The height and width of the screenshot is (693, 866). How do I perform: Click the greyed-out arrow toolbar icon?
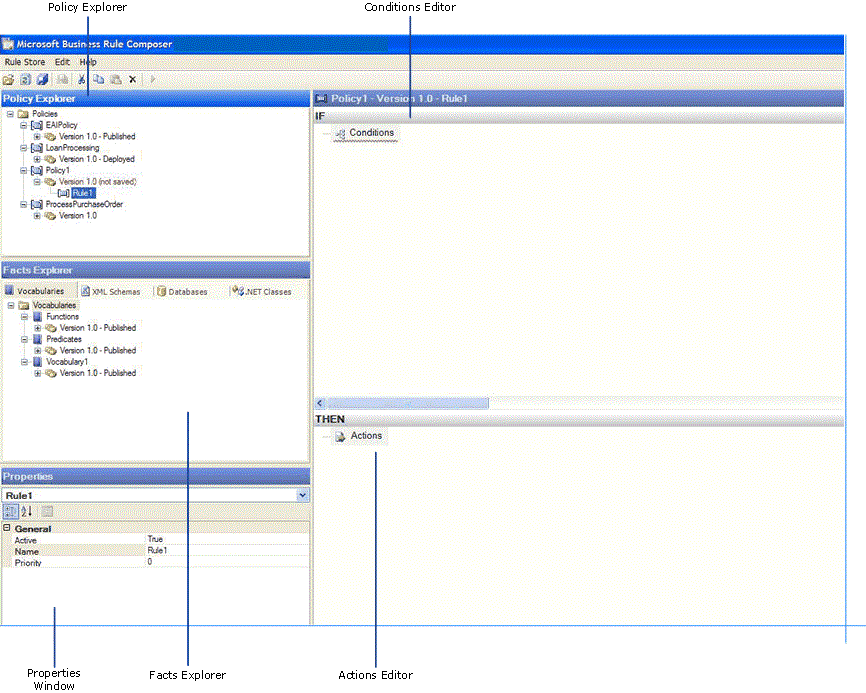[x=153, y=80]
